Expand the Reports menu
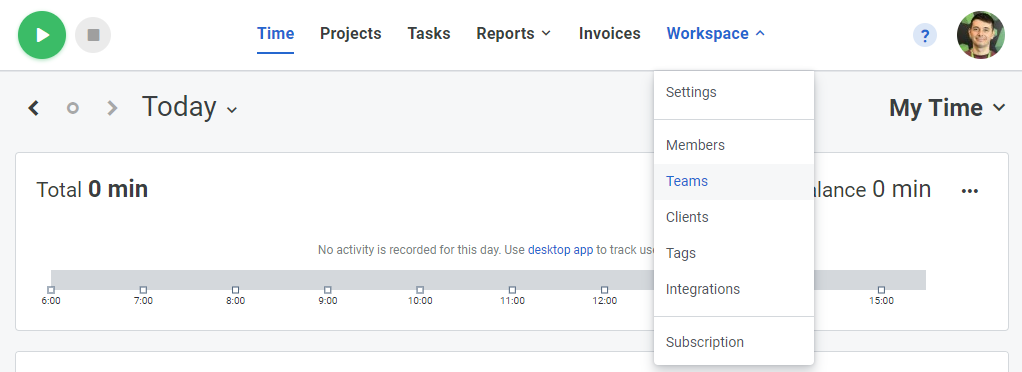Image resolution: width=1022 pixels, height=372 pixels. coord(514,34)
